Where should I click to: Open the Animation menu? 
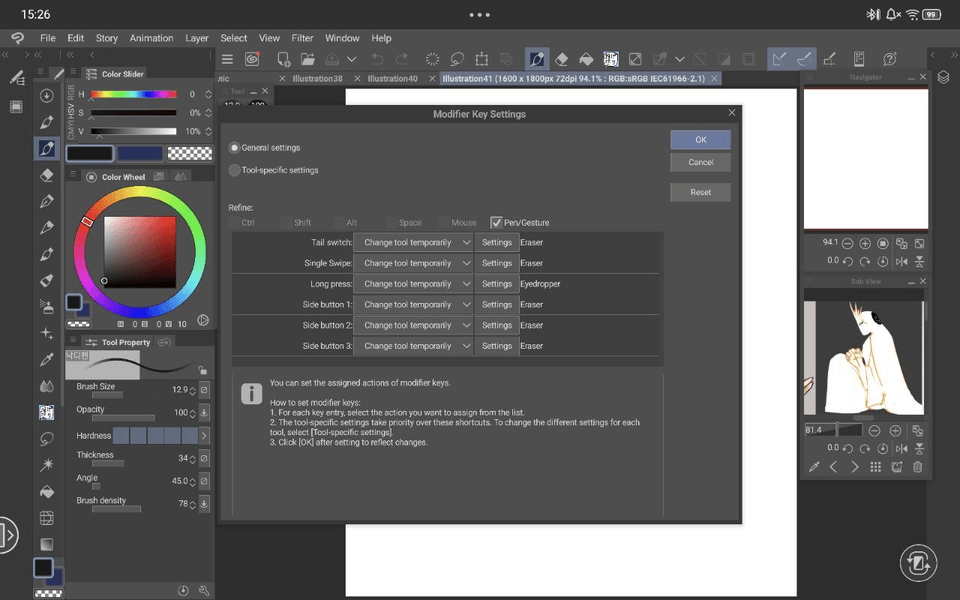click(x=151, y=38)
